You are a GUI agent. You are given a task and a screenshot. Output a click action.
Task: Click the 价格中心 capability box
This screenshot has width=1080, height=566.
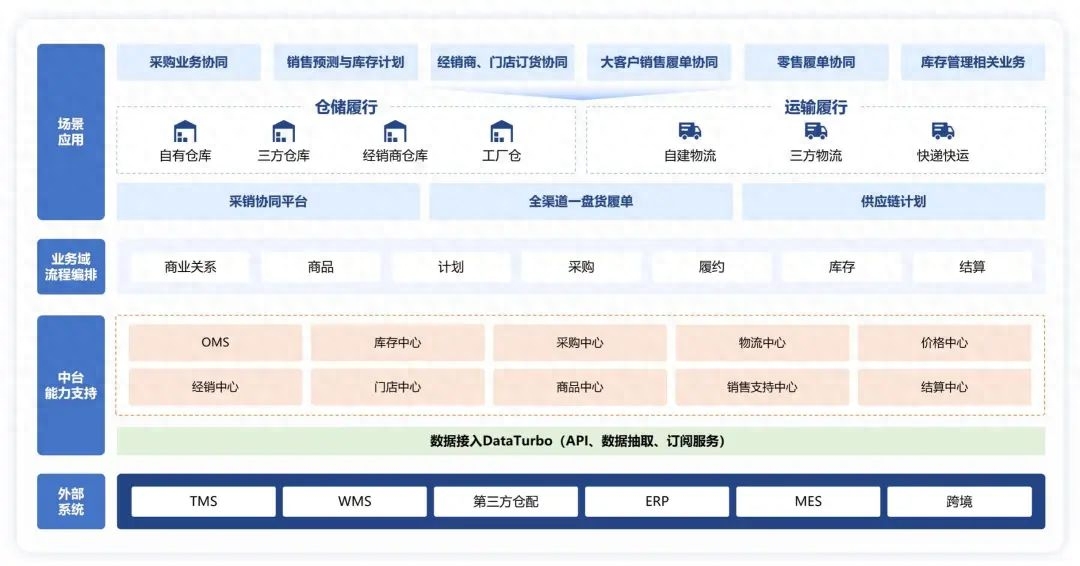click(944, 342)
